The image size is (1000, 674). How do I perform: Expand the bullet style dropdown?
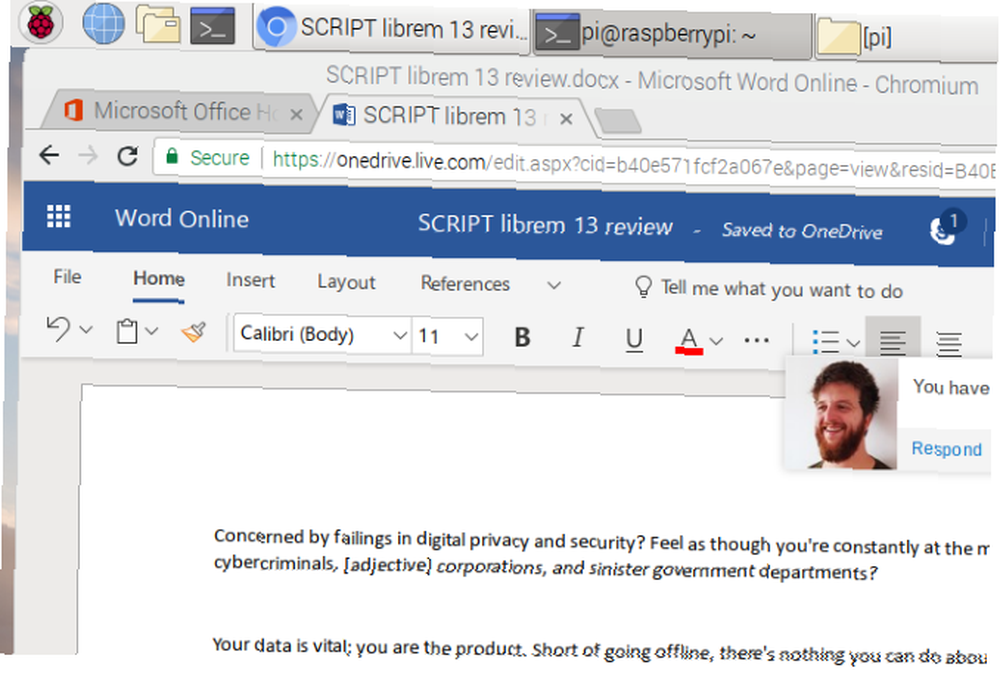[x=853, y=343]
